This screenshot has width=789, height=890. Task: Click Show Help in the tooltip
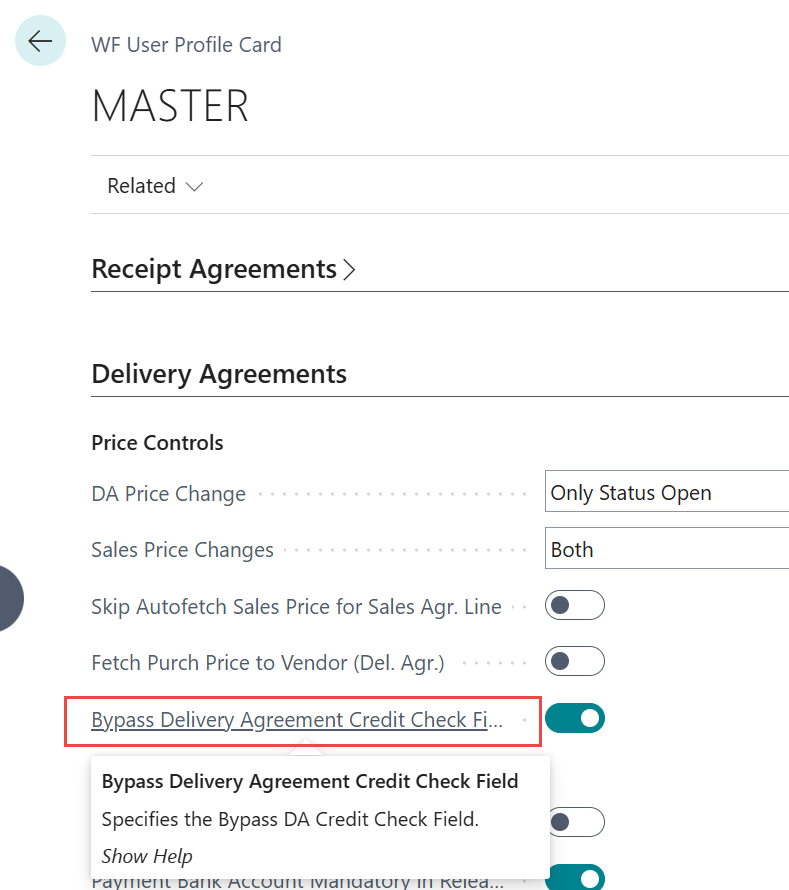147,856
